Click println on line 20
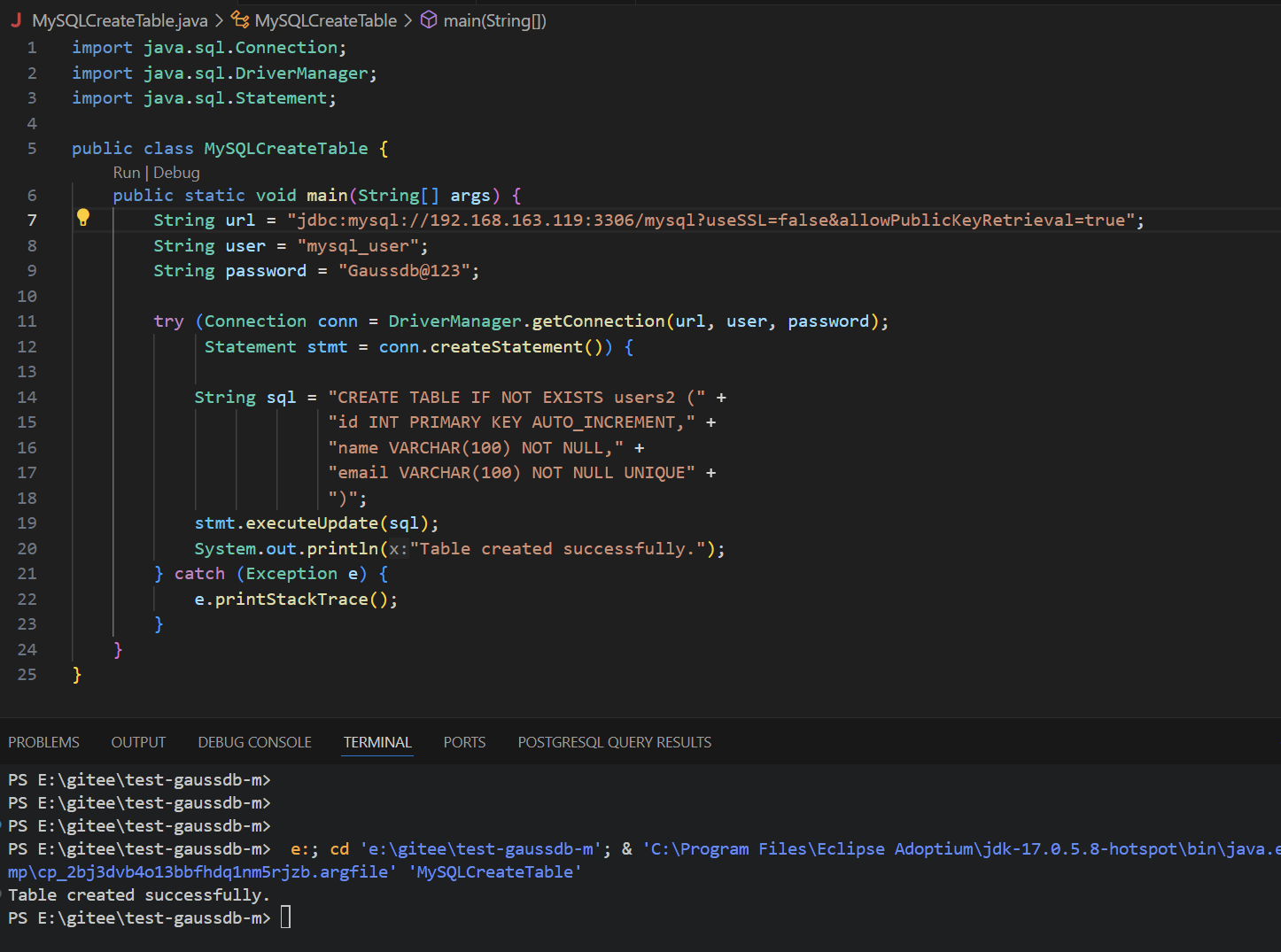This screenshot has width=1281, height=952. tap(342, 548)
